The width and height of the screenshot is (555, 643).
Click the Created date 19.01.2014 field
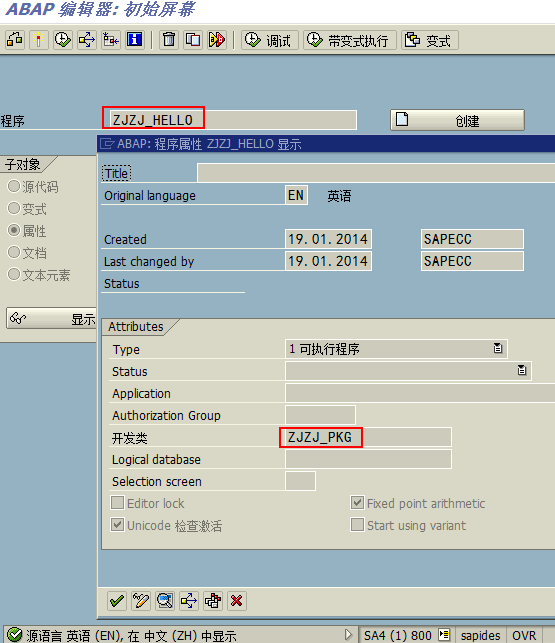click(x=328, y=239)
